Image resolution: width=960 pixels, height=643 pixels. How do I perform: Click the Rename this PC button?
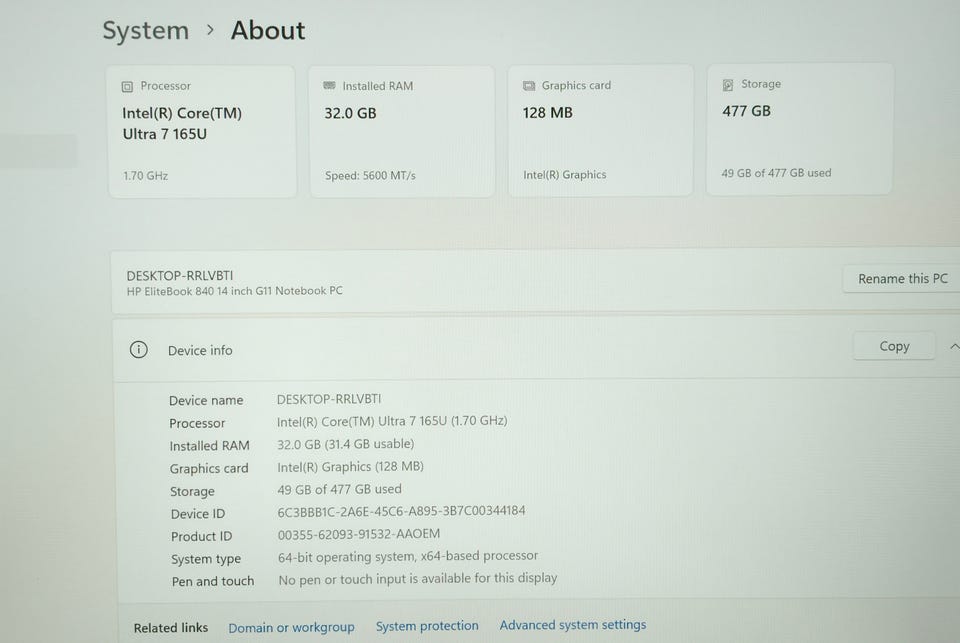coord(901,279)
